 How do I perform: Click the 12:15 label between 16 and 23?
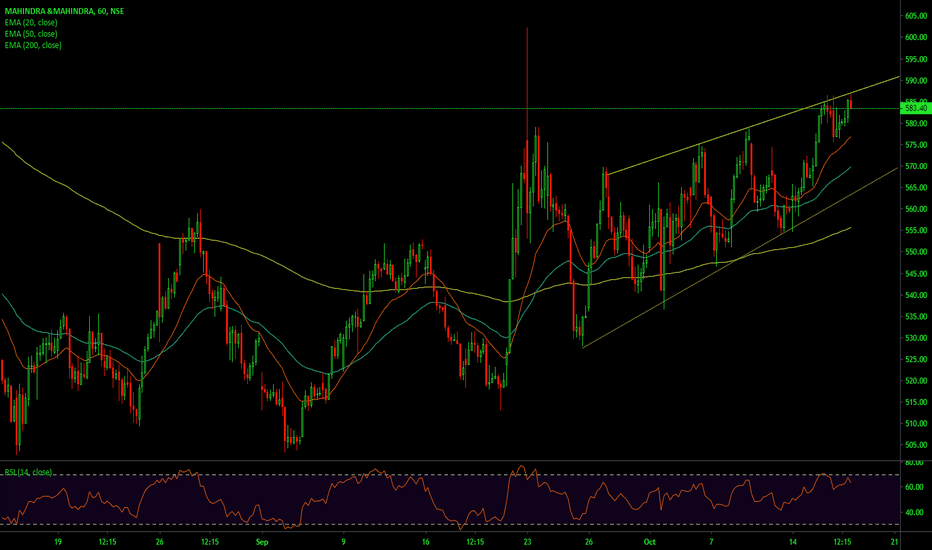476,542
